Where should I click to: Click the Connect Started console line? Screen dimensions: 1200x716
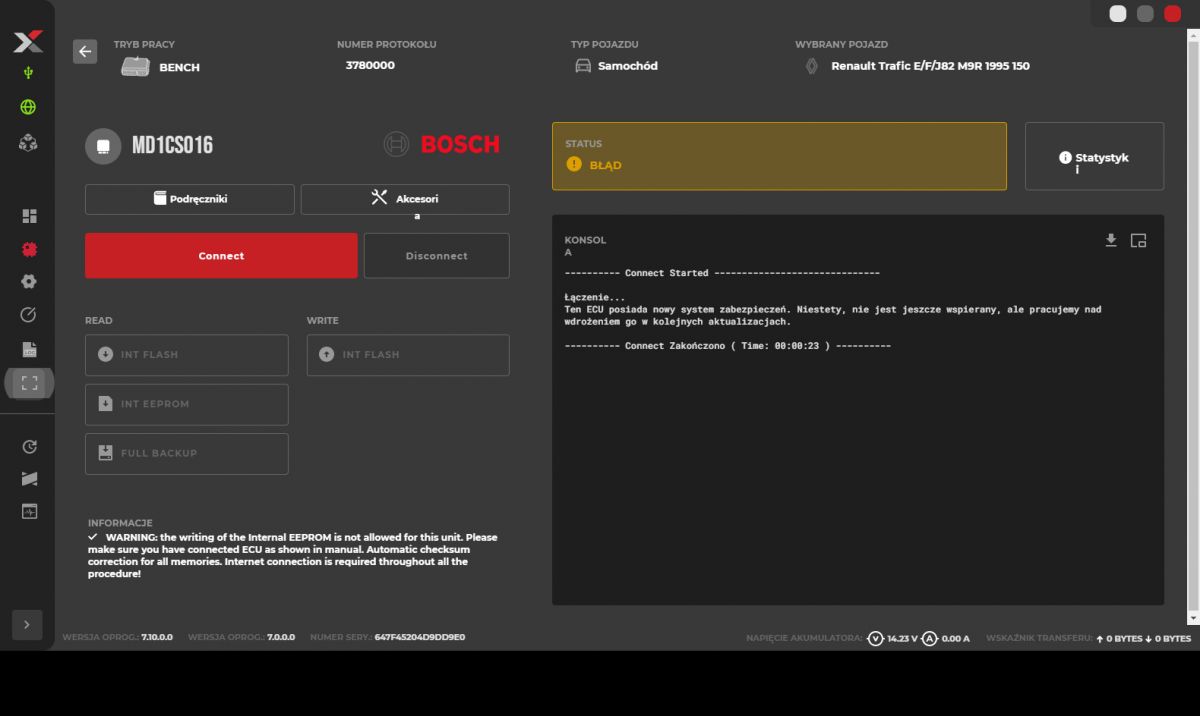pos(722,273)
